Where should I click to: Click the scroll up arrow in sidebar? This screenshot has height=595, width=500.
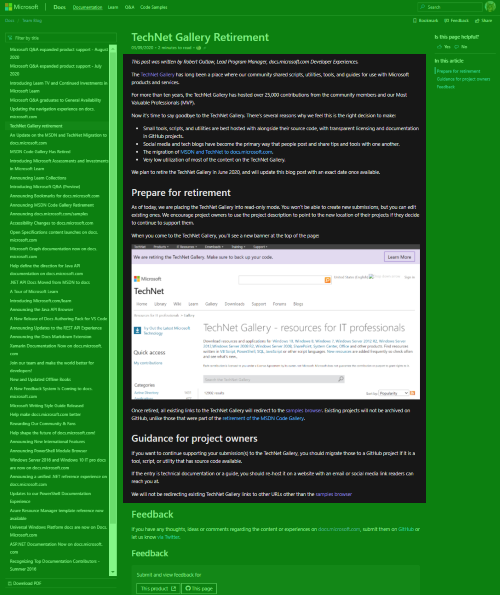[x=113, y=48]
